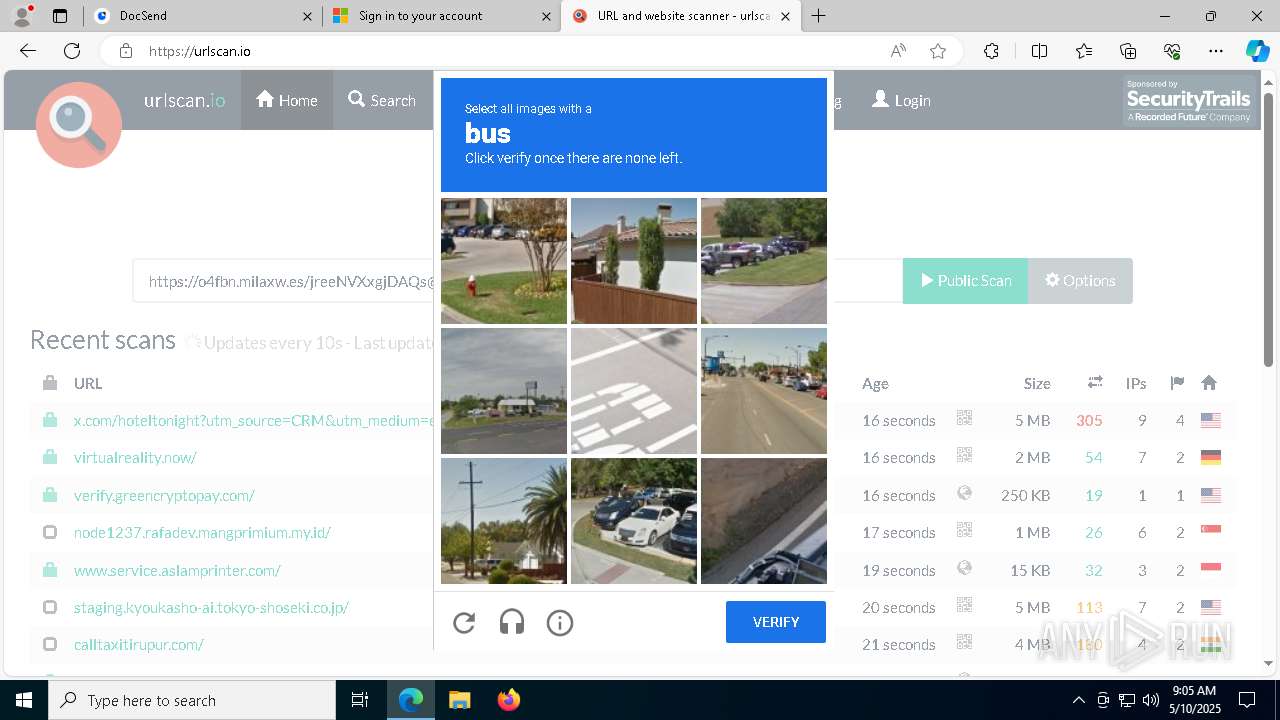The height and width of the screenshot is (720, 1280).
Task: Open Read aloud in address bar
Action: 898,51
